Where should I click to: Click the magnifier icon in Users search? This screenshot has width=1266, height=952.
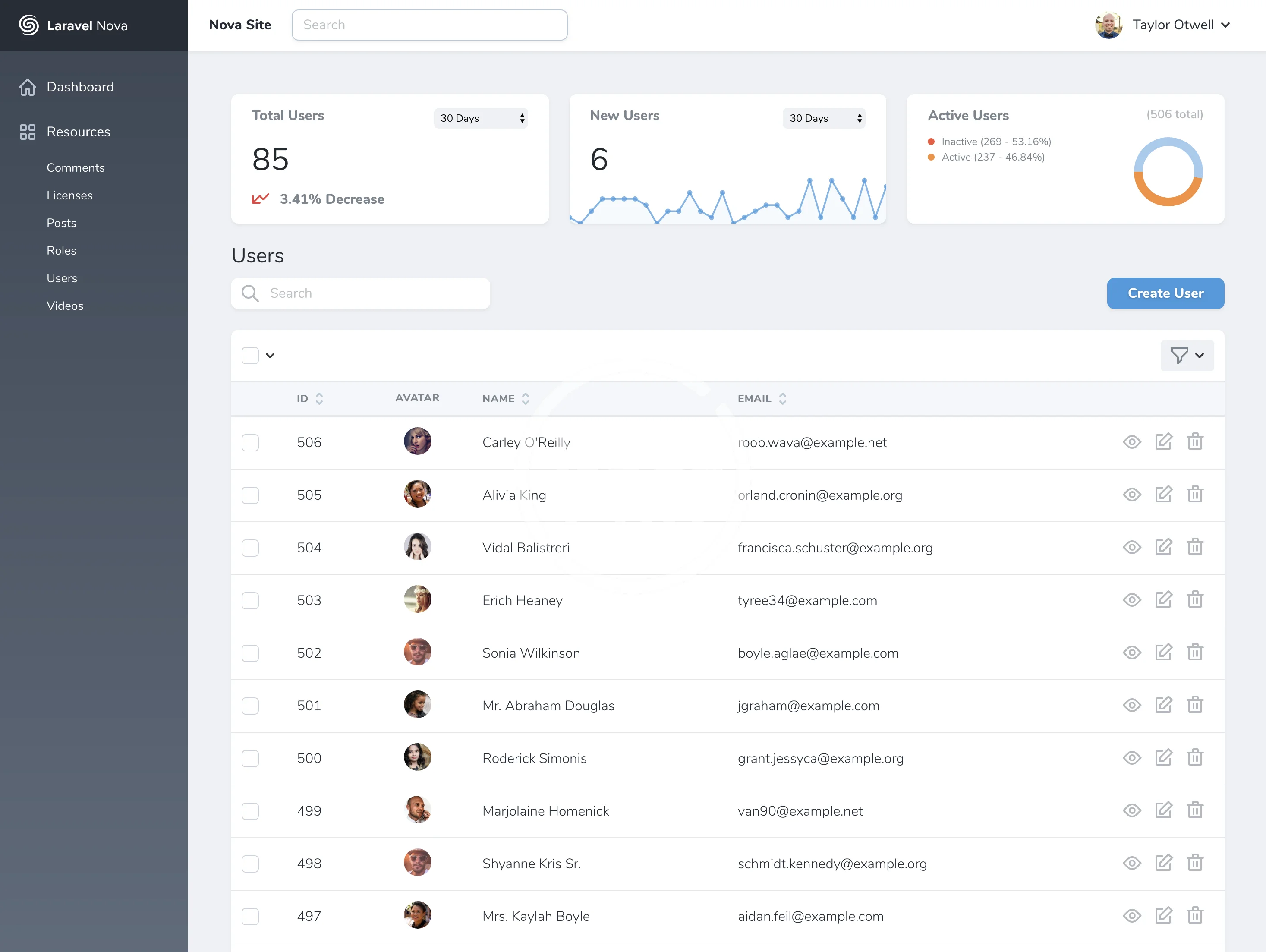click(x=250, y=293)
